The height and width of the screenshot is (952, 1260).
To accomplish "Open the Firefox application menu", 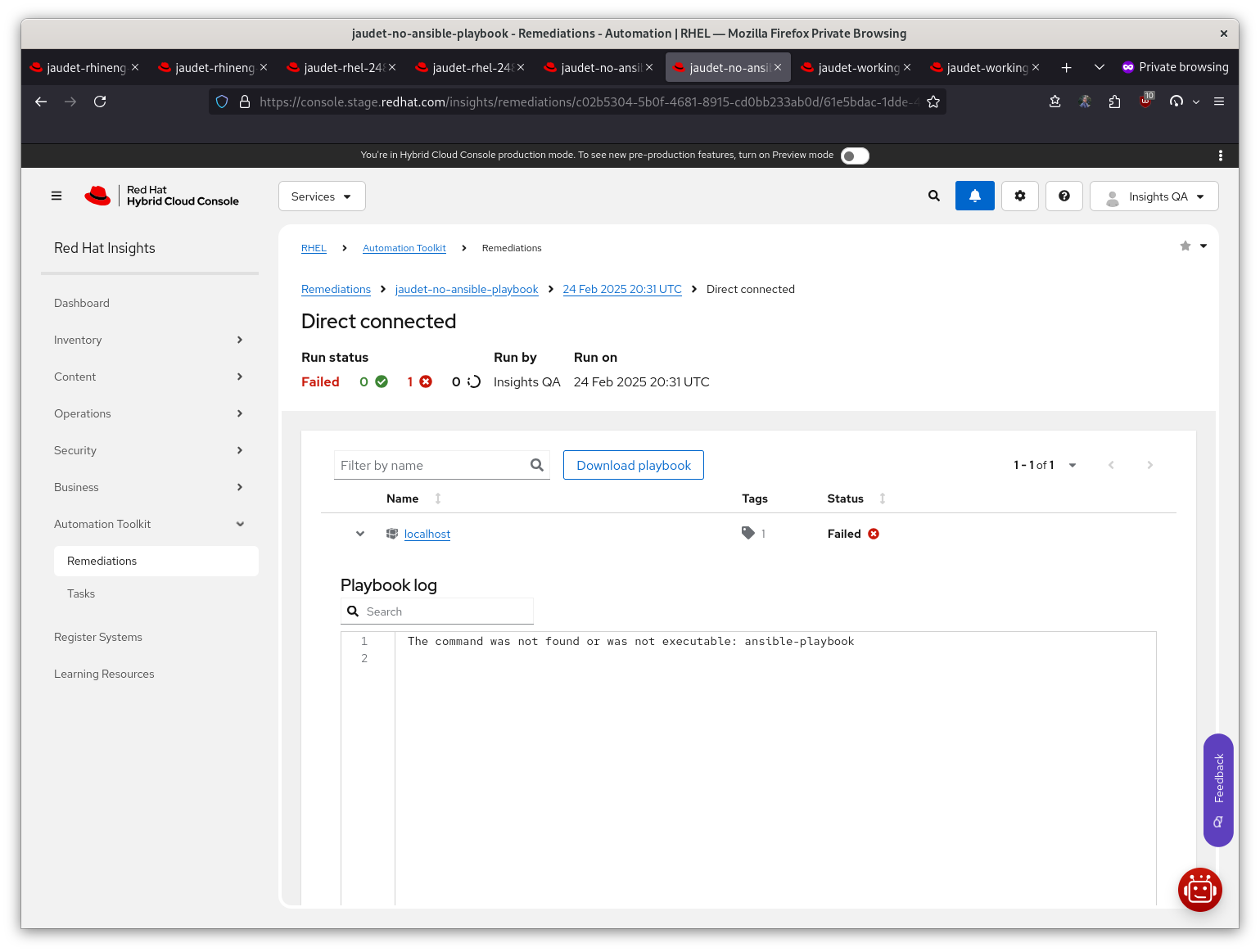I will (x=1219, y=102).
